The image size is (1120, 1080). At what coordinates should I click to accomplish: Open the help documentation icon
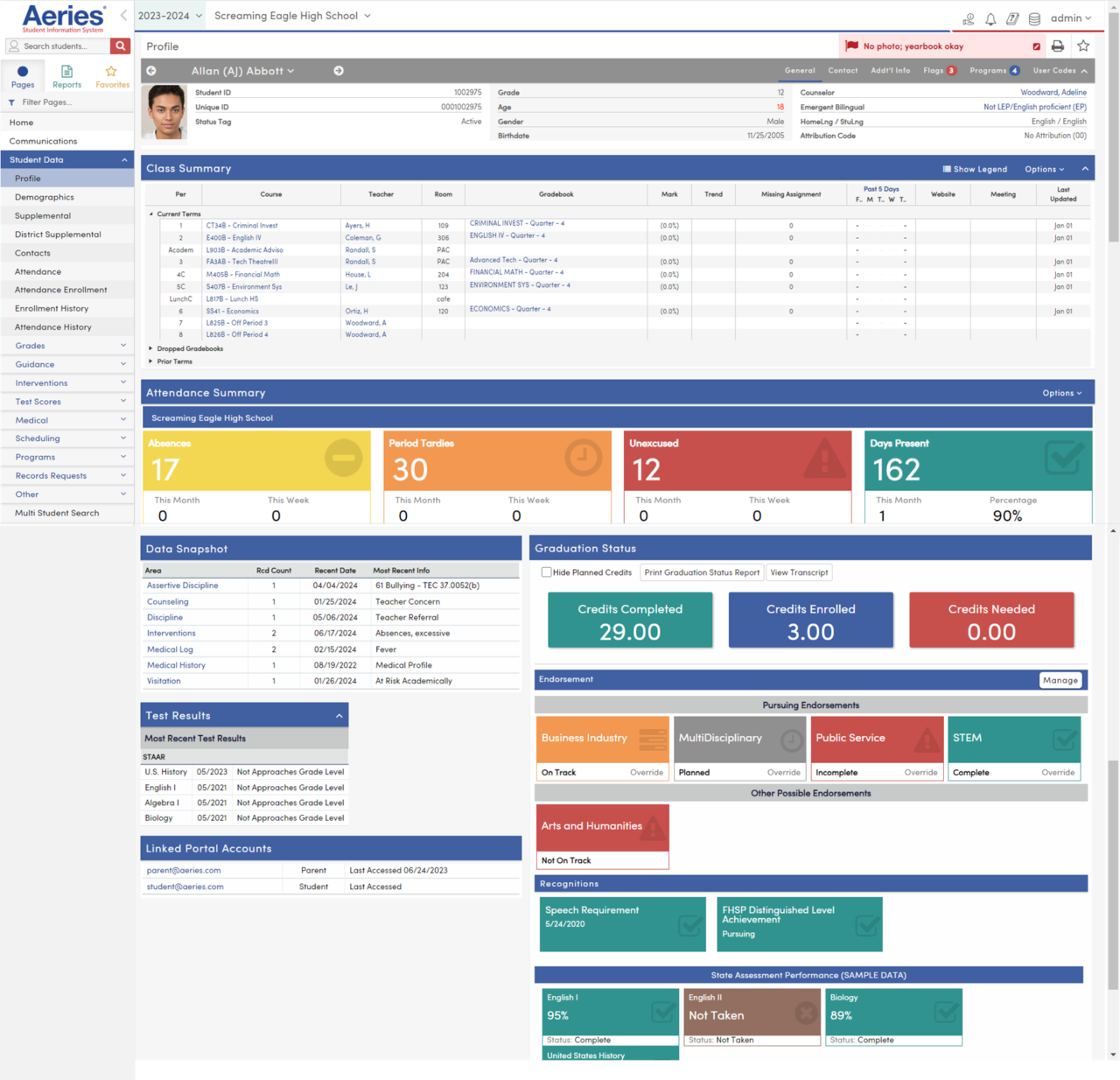click(x=1012, y=18)
